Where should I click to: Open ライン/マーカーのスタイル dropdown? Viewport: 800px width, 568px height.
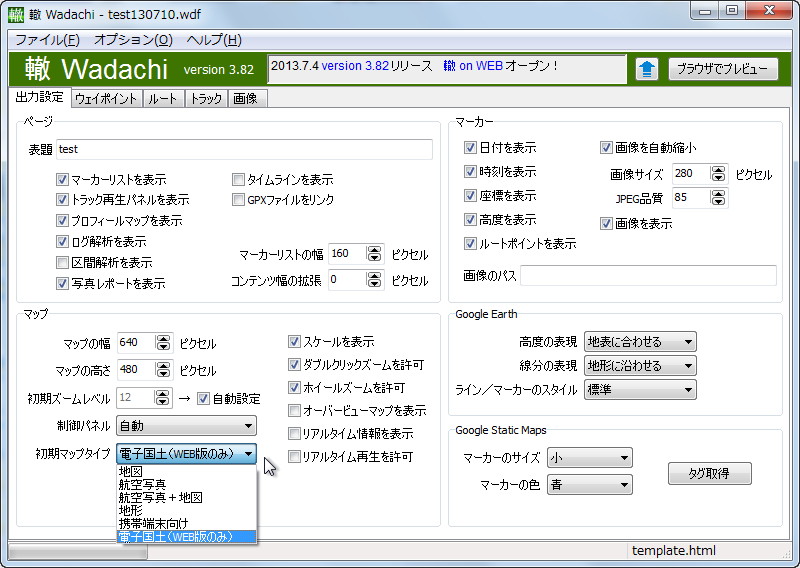pyautogui.click(x=640, y=389)
